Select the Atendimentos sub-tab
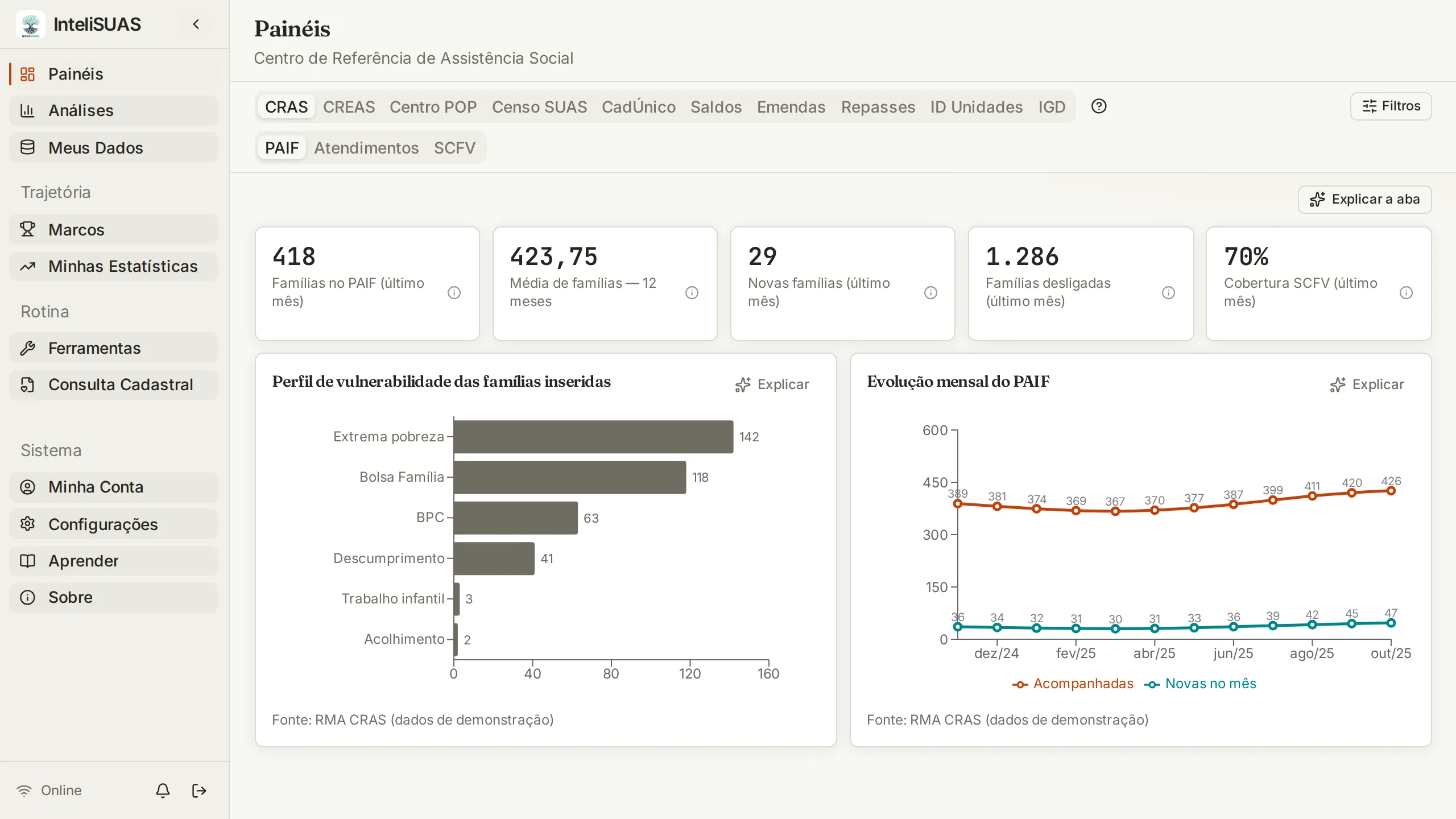This screenshot has width=1456, height=819. tap(366, 148)
